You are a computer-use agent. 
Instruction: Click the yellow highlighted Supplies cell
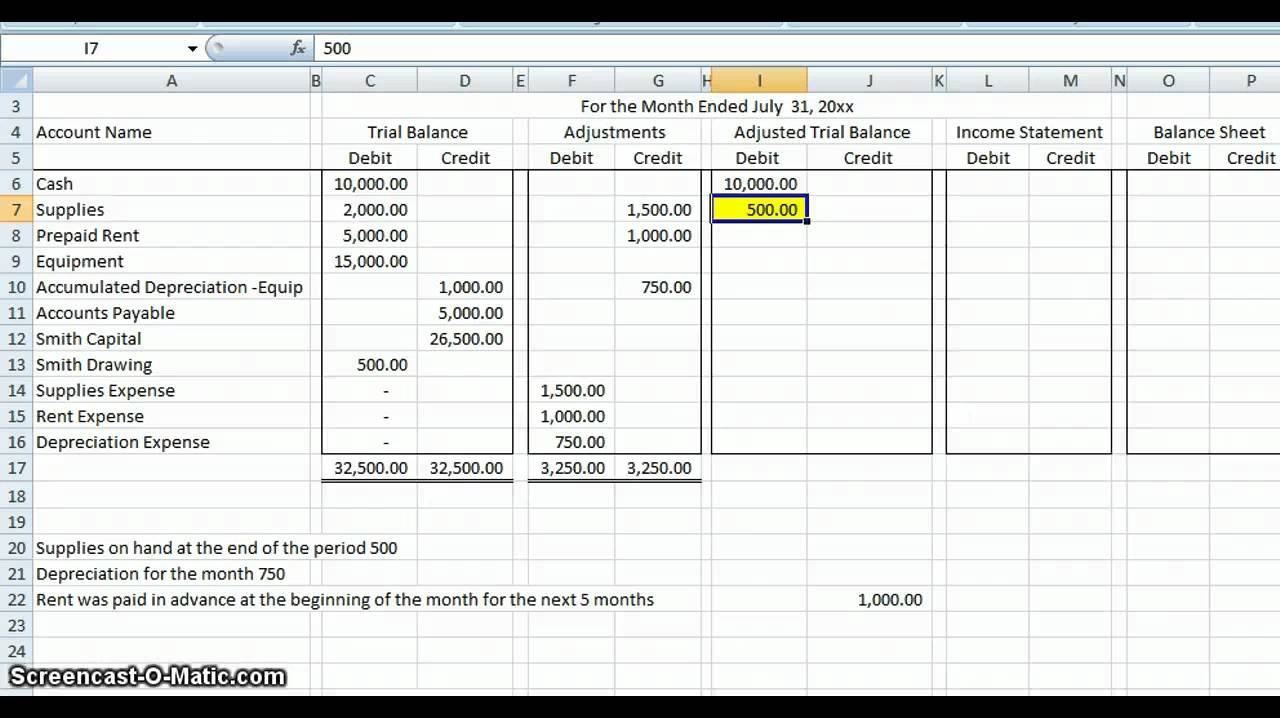pyautogui.click(x=760, y=209)
